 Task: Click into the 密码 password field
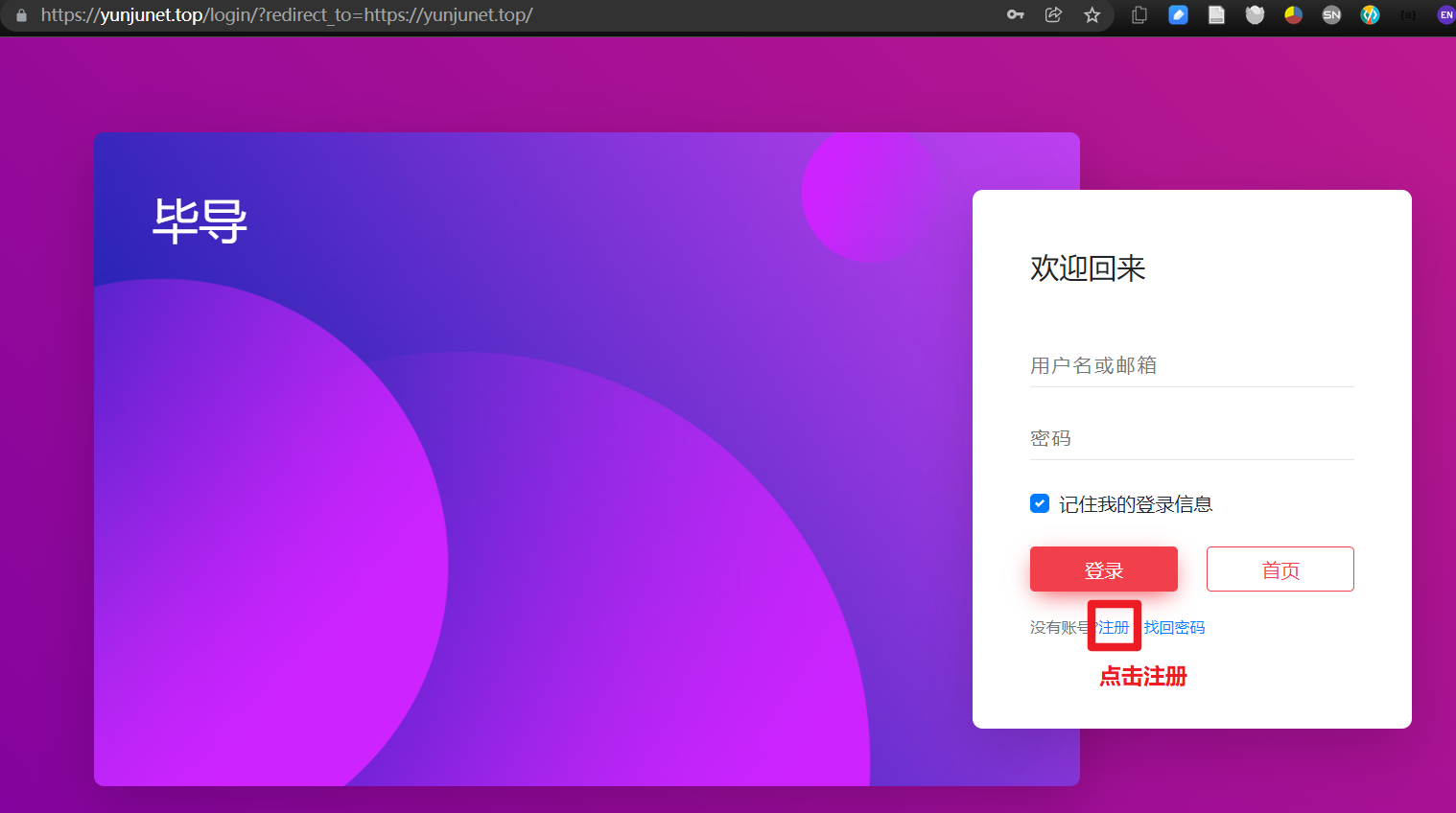1192,438
